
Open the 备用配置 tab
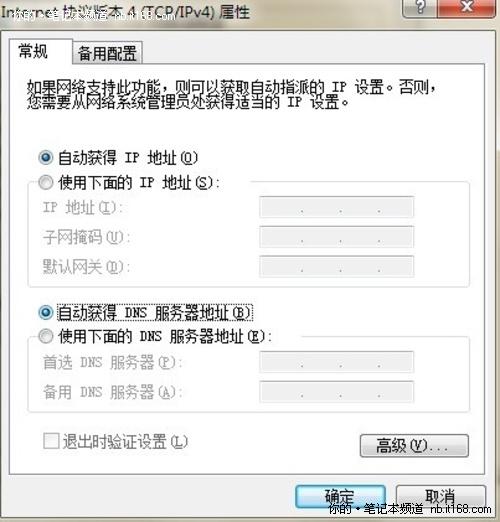(x=107, y=53)
